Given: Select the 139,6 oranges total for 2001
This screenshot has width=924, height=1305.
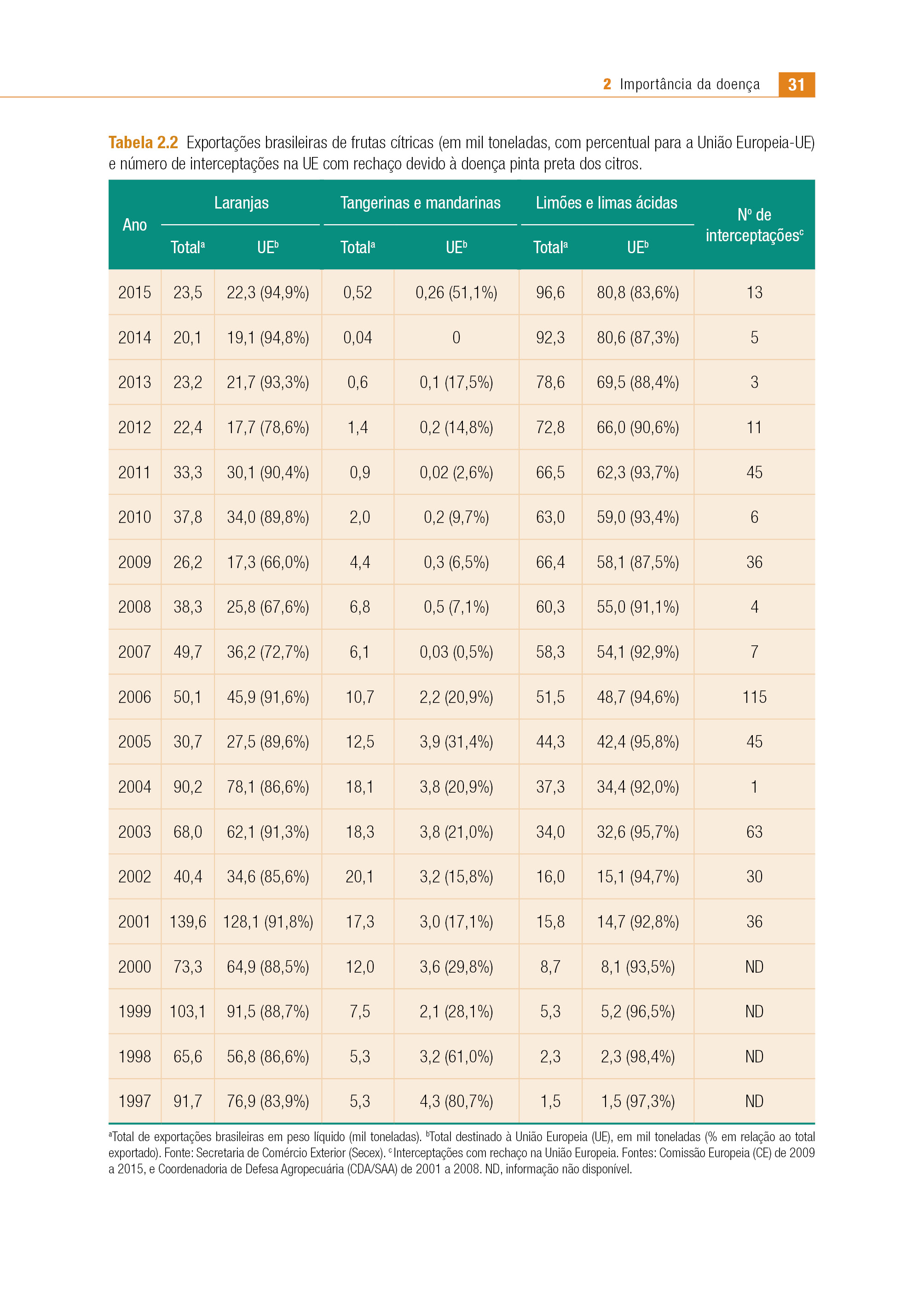Looking at the screenshot, I should [x=188, y=922].
